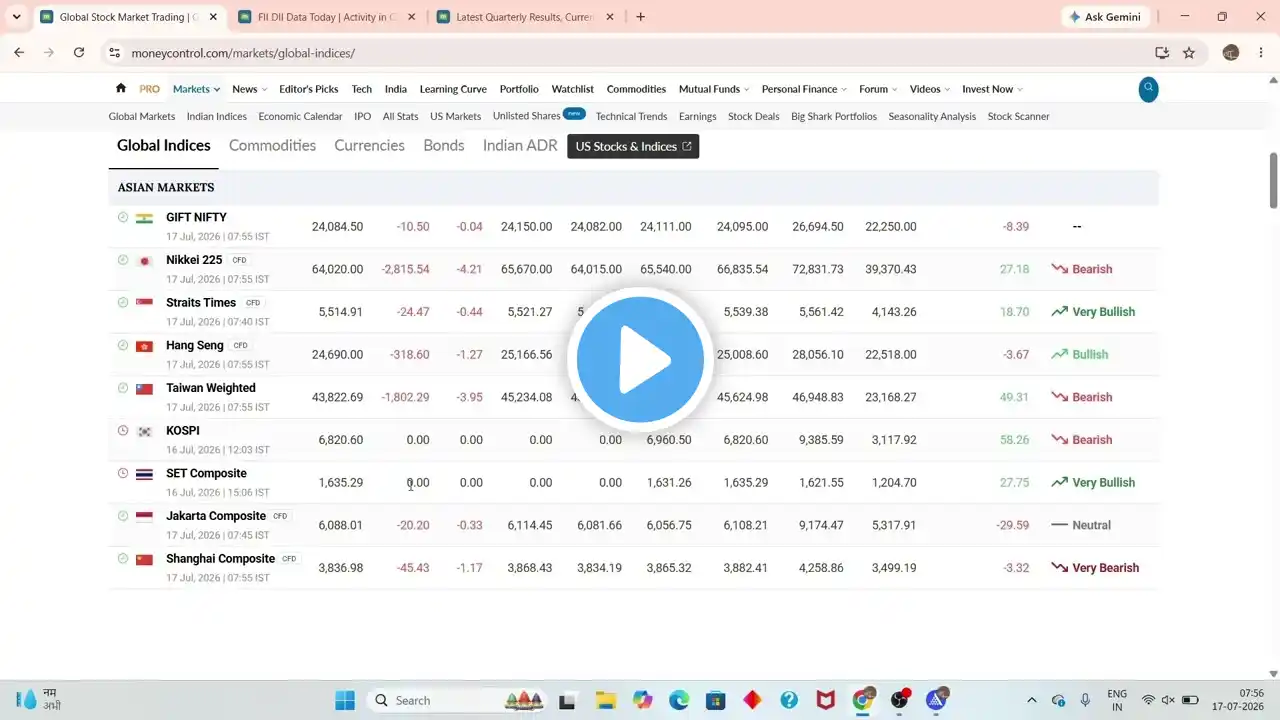The width and height of the screenshot is (1280, 720).
Task: Bookmark this page with the star icon
Action: coord(1189,53)
